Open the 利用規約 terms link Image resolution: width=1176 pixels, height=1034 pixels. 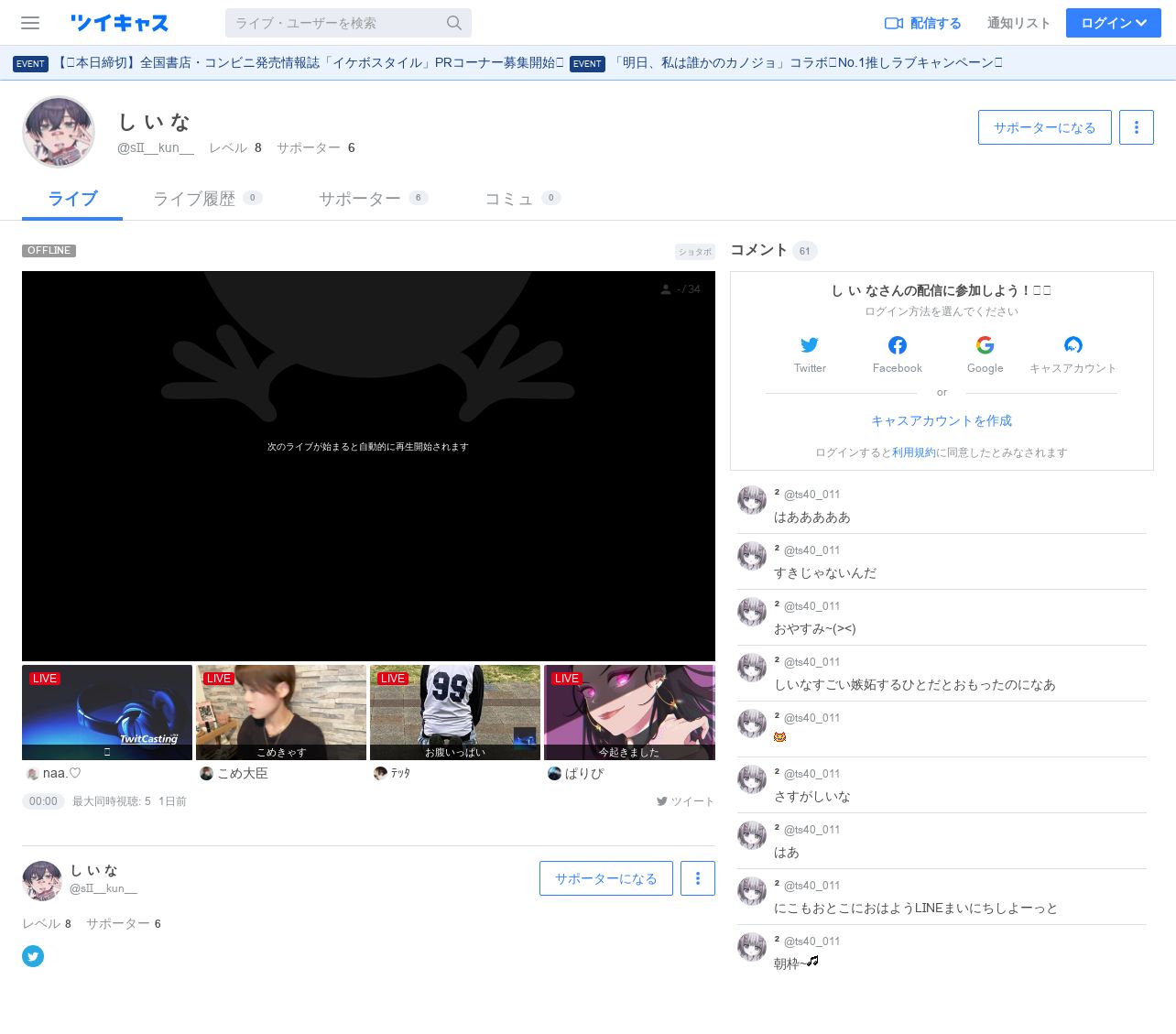click(914, 452)
